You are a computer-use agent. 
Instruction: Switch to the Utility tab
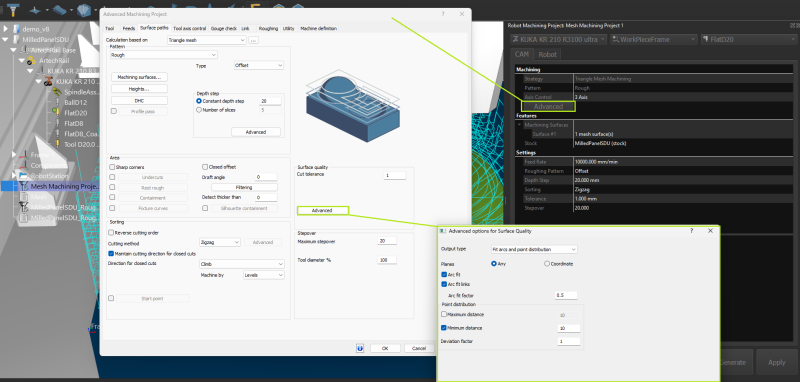[289, 29]
